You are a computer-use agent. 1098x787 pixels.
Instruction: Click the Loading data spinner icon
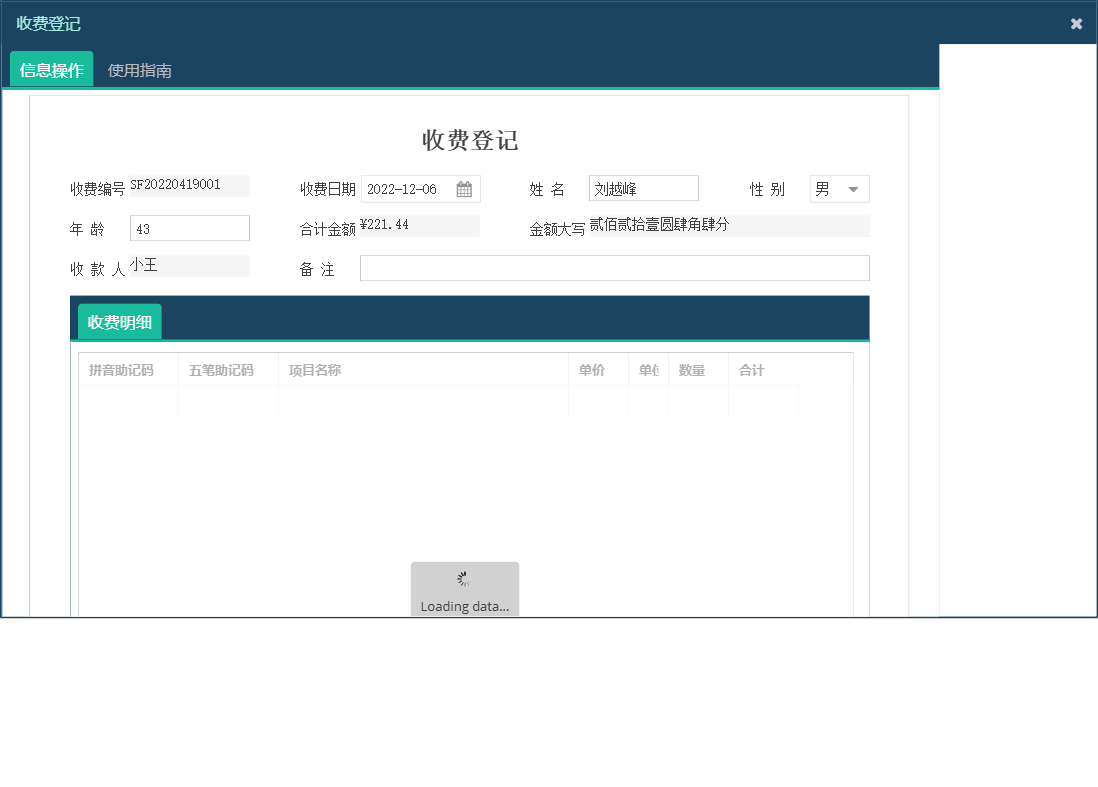pos(464,578)
